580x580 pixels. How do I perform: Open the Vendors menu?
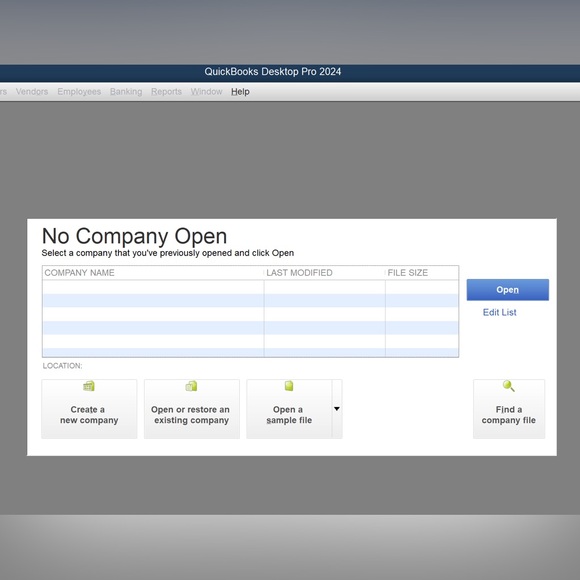coord(32,91)
